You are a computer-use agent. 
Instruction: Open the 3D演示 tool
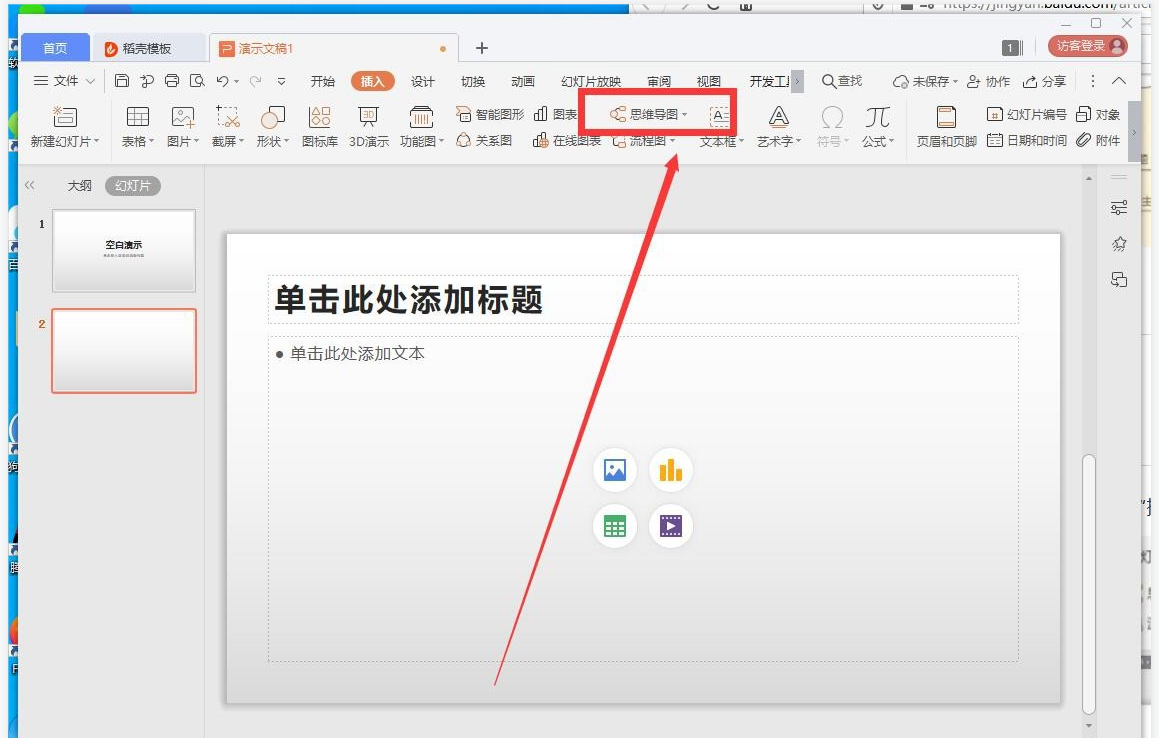point(368,127)
